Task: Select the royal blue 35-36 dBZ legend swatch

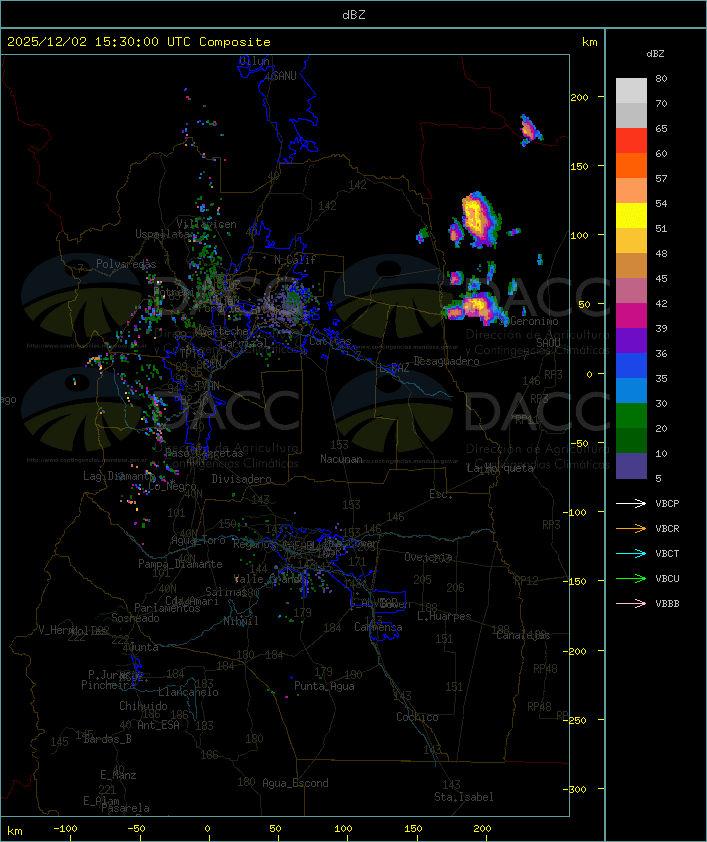Action: [631, 366]
